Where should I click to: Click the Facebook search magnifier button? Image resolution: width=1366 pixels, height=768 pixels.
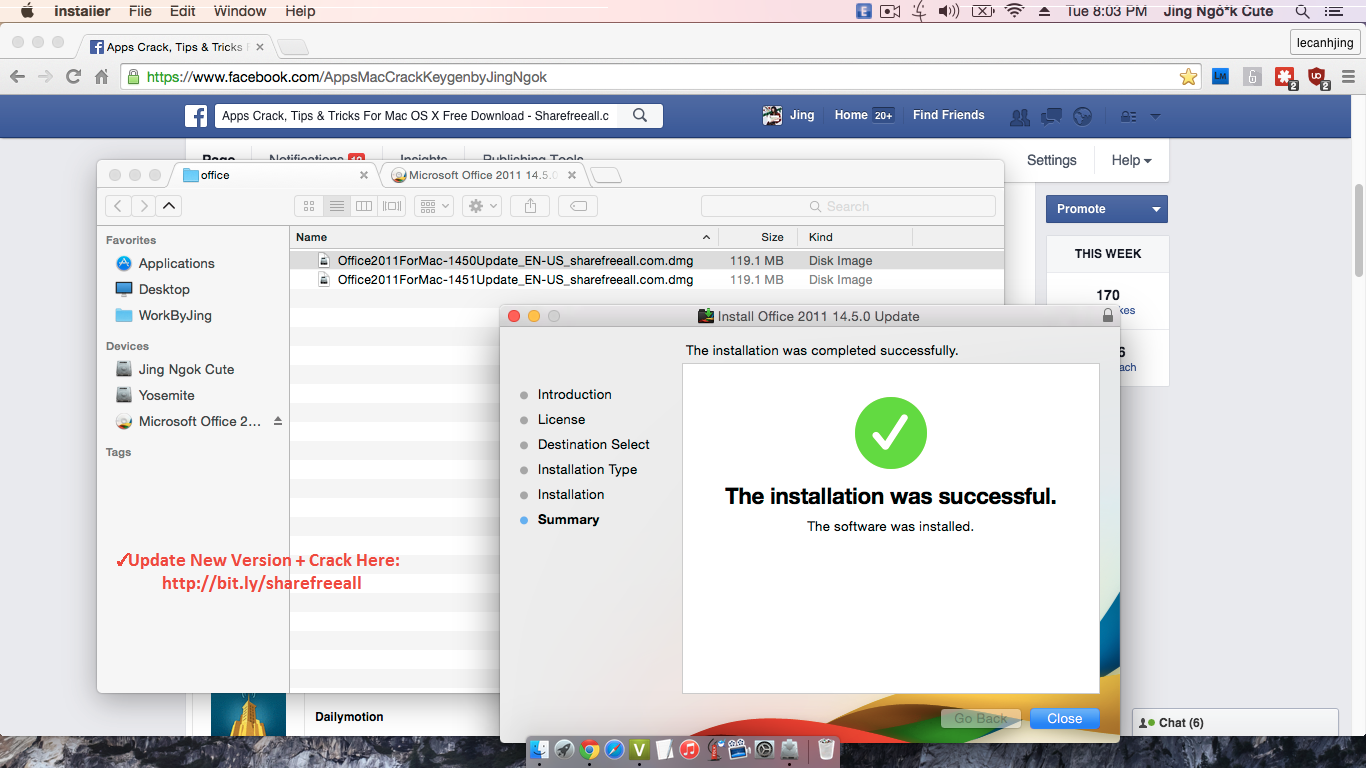pyautogui.click(x=640, y=115)
